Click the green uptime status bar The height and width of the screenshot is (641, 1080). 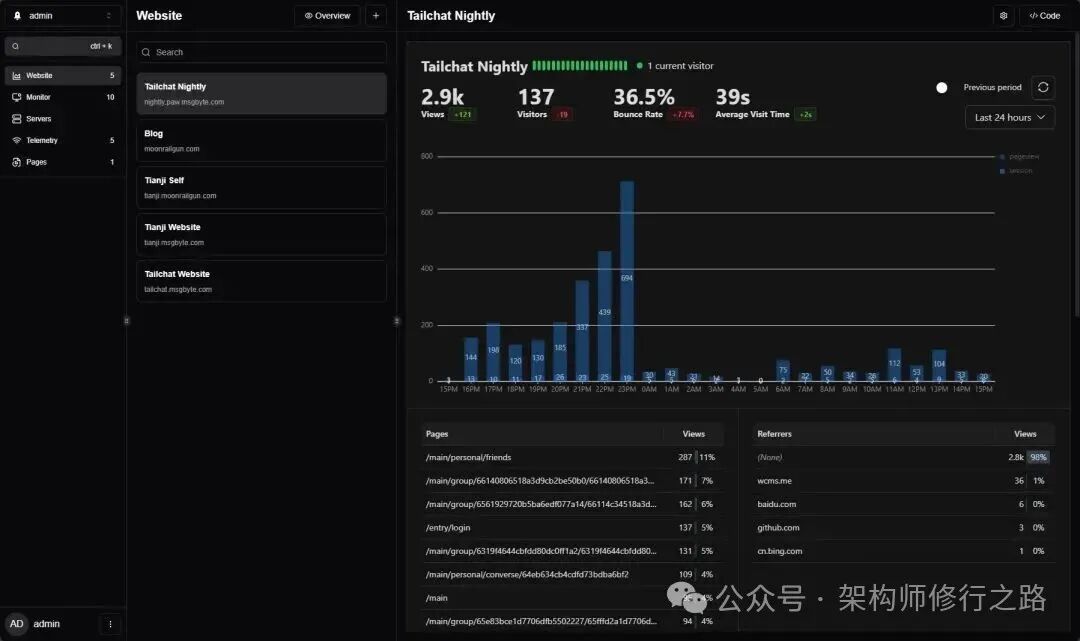click(580, 66)
